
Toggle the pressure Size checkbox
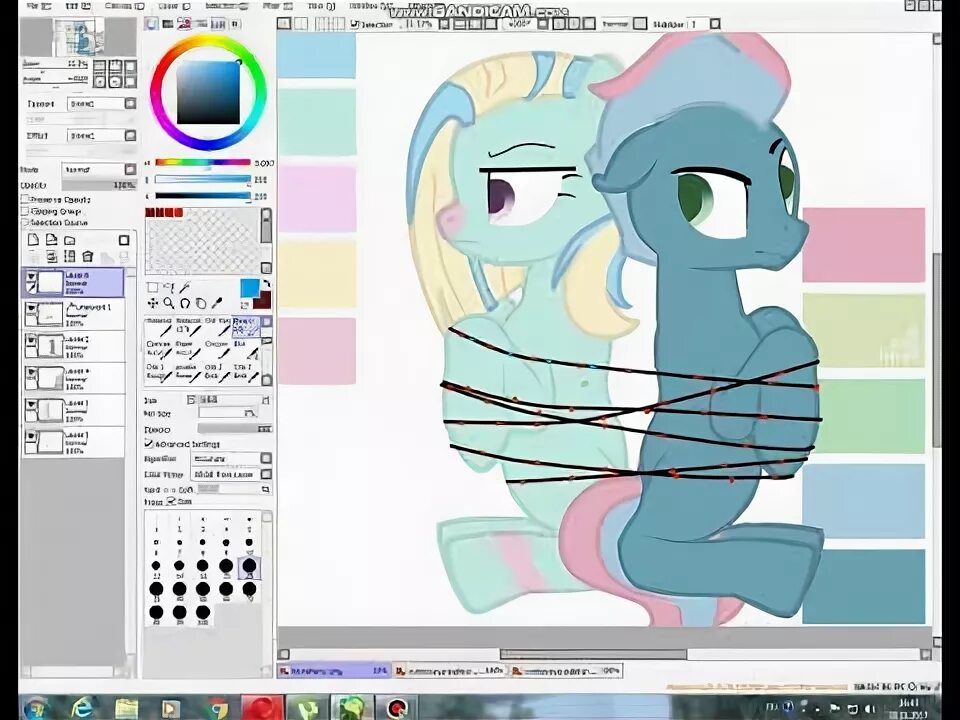[171, 501]
